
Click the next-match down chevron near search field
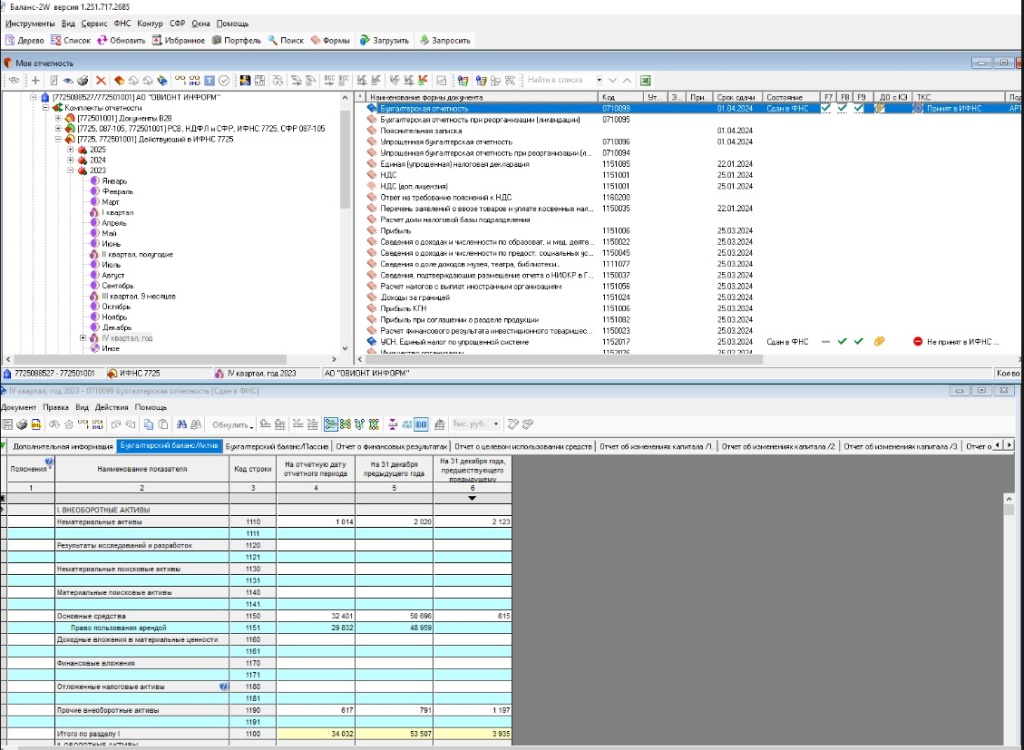point(613,80)
